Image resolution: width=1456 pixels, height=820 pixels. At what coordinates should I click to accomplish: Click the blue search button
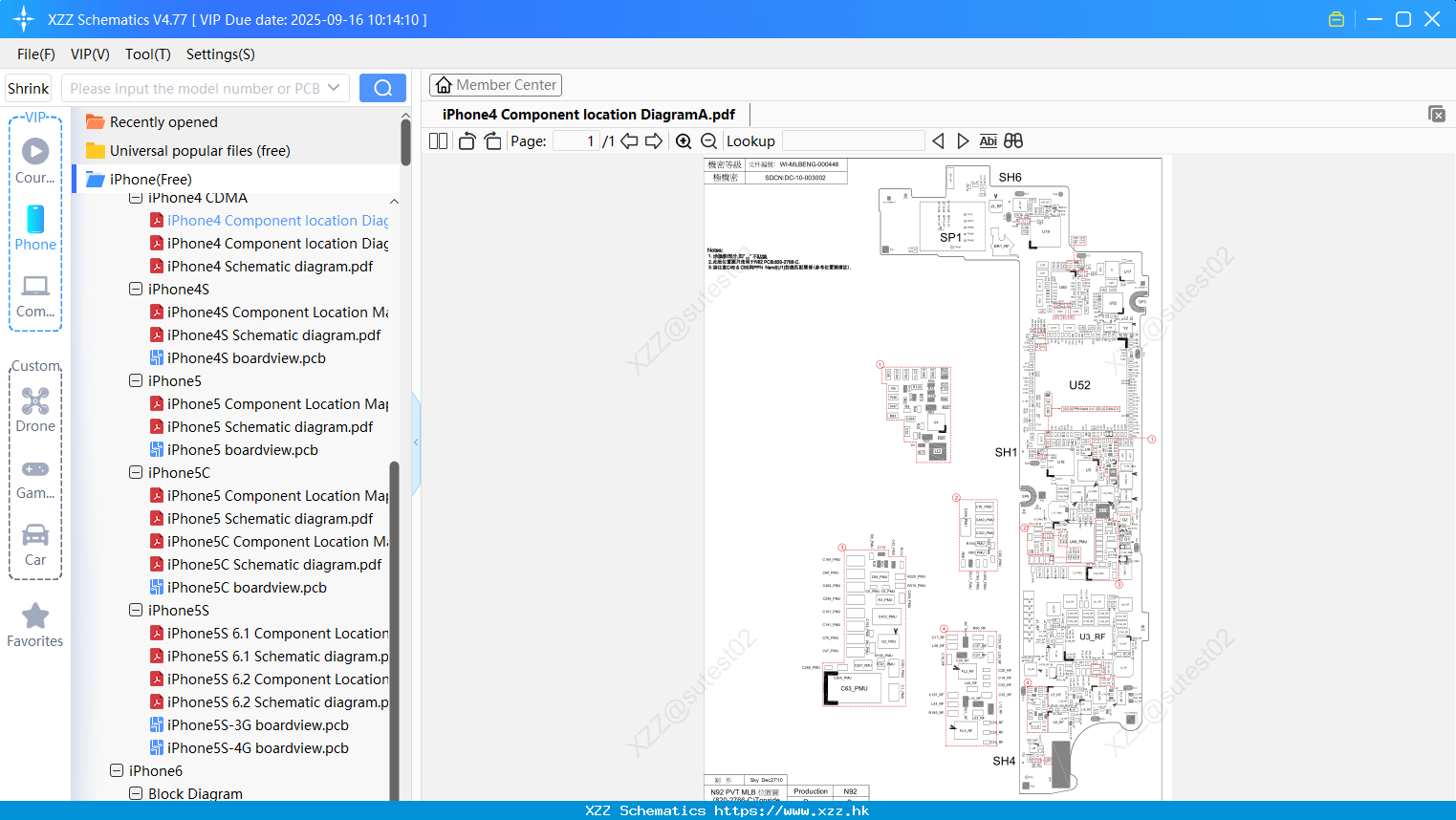pos(382,88)
